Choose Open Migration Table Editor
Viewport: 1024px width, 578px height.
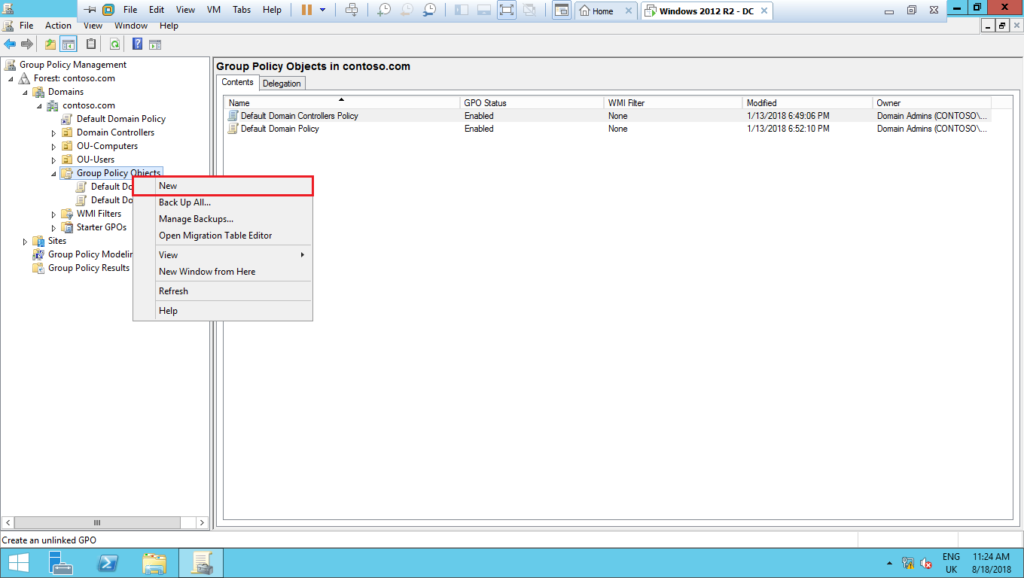pos(223,236)
